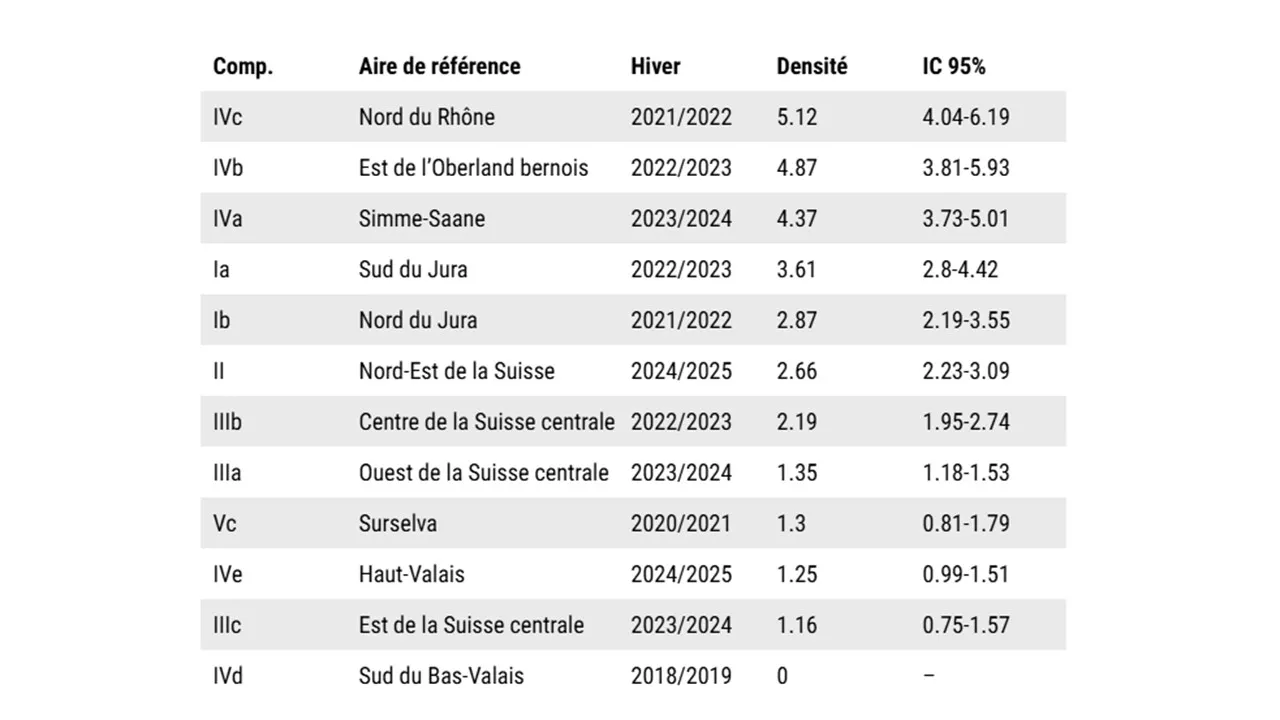
Task: Click the Nord du Jura cell
Action: tap(418, 321)
